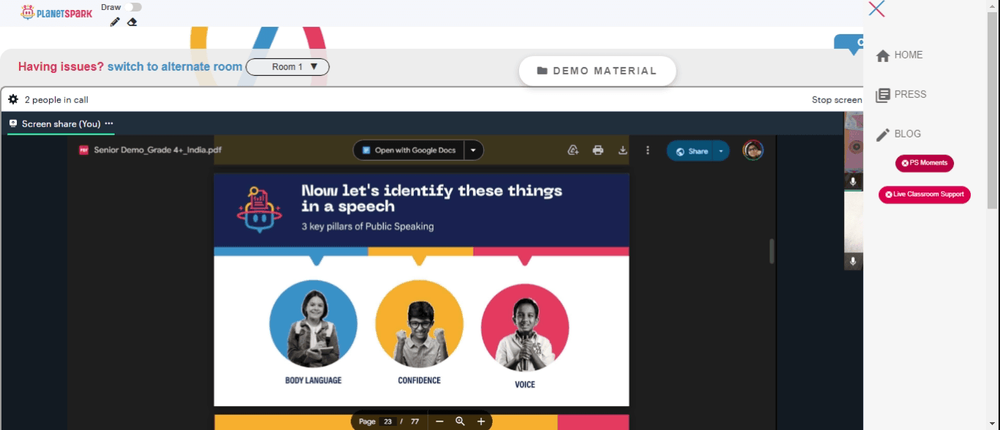Image resolution: width=1000 pixels, height=430 pixels.
Task: Click the add to Drive icon
Action: (573, 151)
